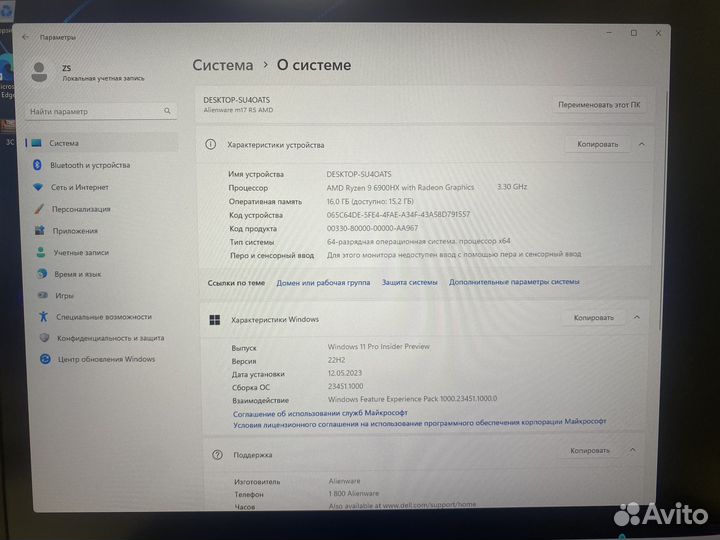The width and height of the screenshot is (720, 540).
Task: Copy device specs with Копировать button
Action: coord(597,144)
